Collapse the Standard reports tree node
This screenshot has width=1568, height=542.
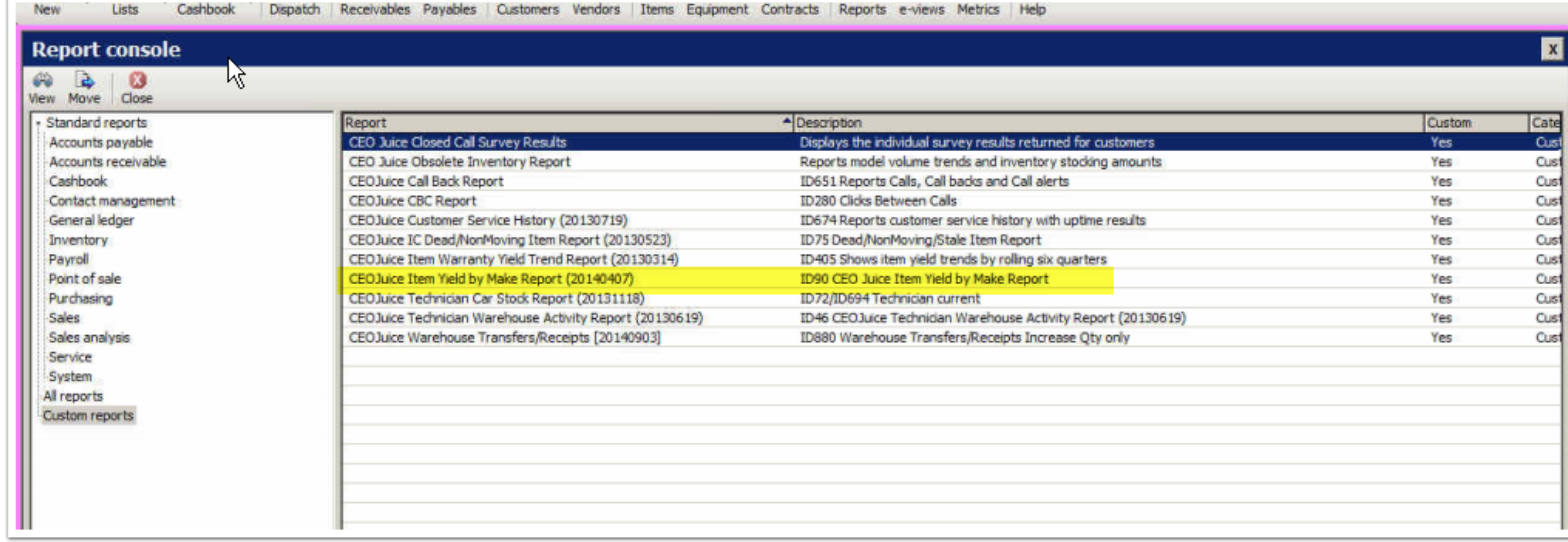pos(38,123)
